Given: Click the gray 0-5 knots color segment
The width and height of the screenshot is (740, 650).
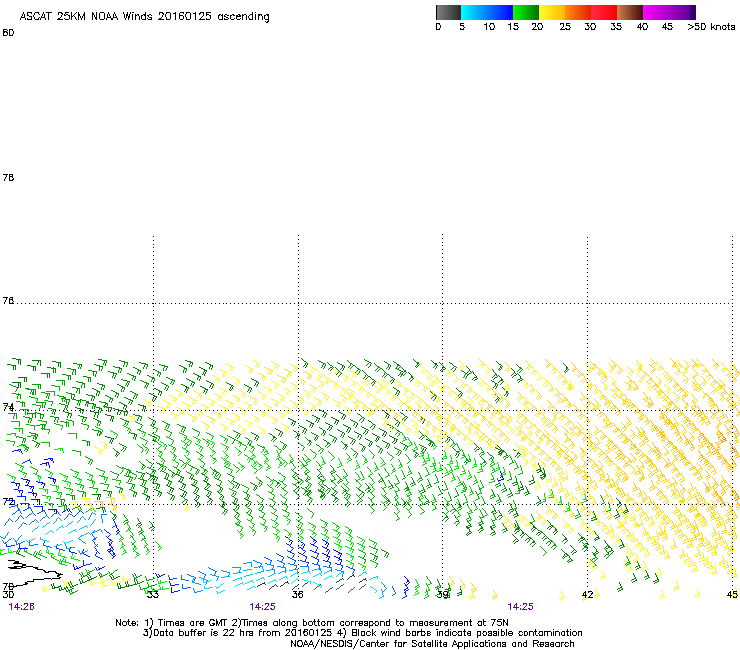Looking at the screenshot, I should point(448,12).
